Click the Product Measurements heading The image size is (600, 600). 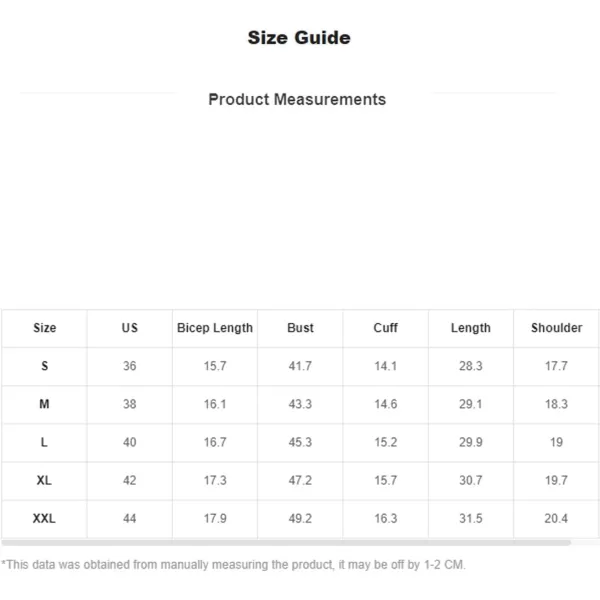tap(297, 99)
